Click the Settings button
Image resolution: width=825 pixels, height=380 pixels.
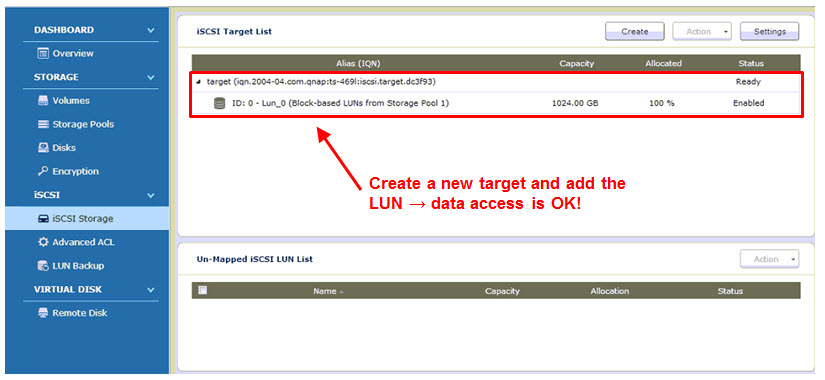tap(769, 32)
